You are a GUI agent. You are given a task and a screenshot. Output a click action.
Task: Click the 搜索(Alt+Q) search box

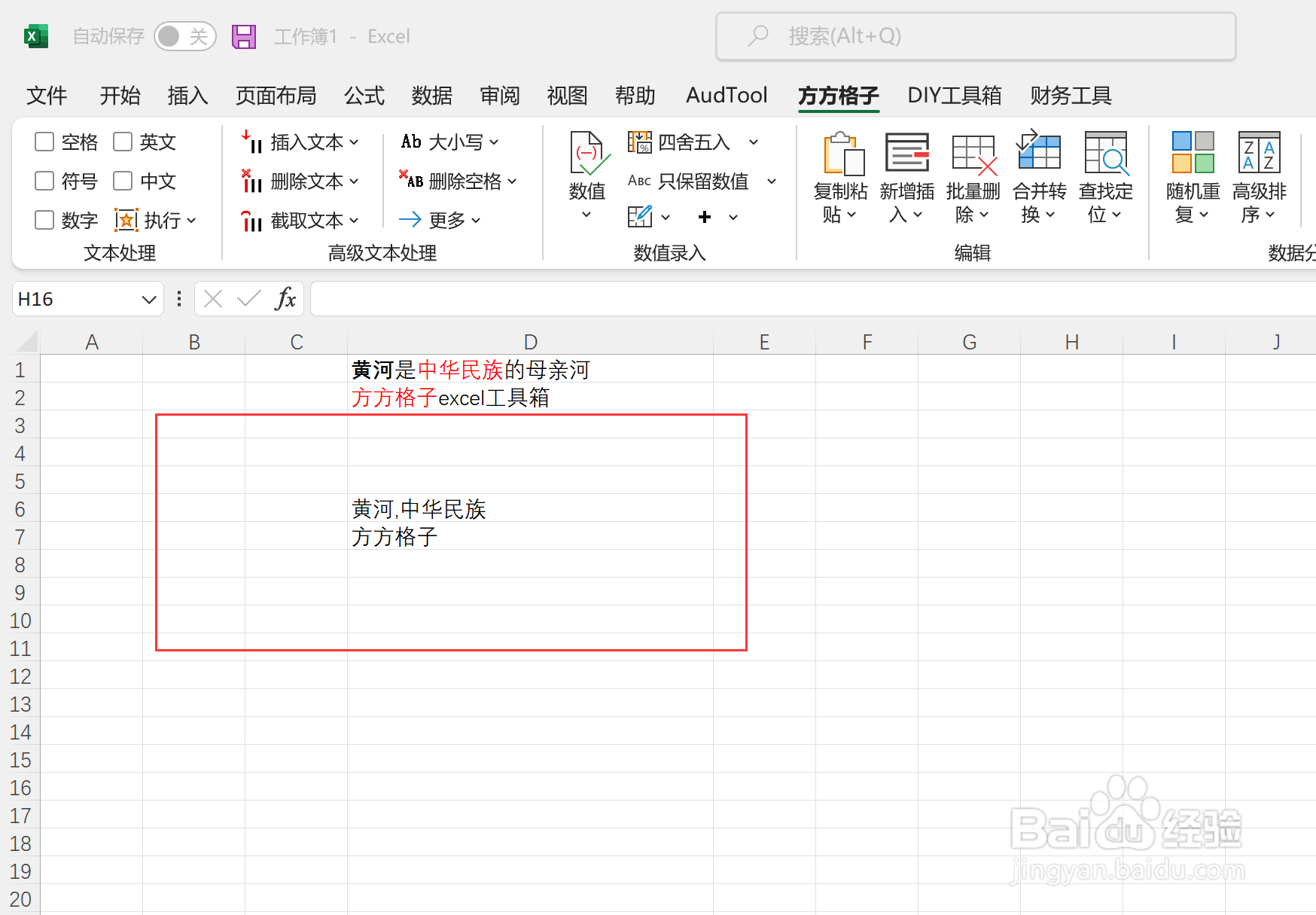[x=976, y=36]
